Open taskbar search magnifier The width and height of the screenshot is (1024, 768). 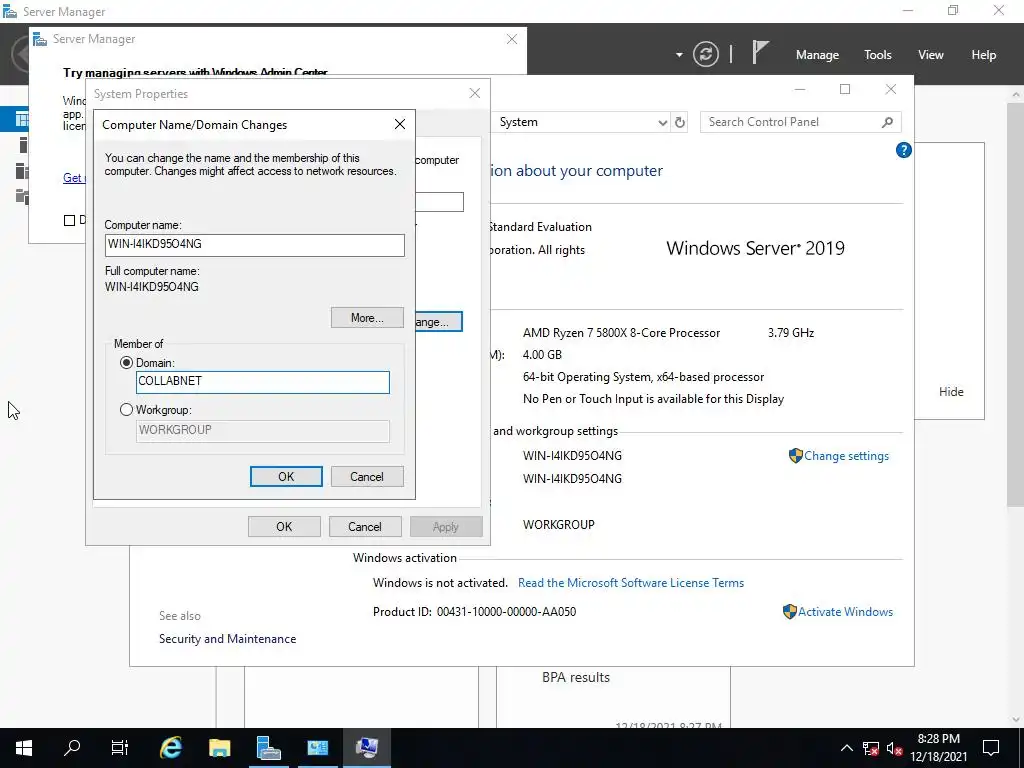72,748
